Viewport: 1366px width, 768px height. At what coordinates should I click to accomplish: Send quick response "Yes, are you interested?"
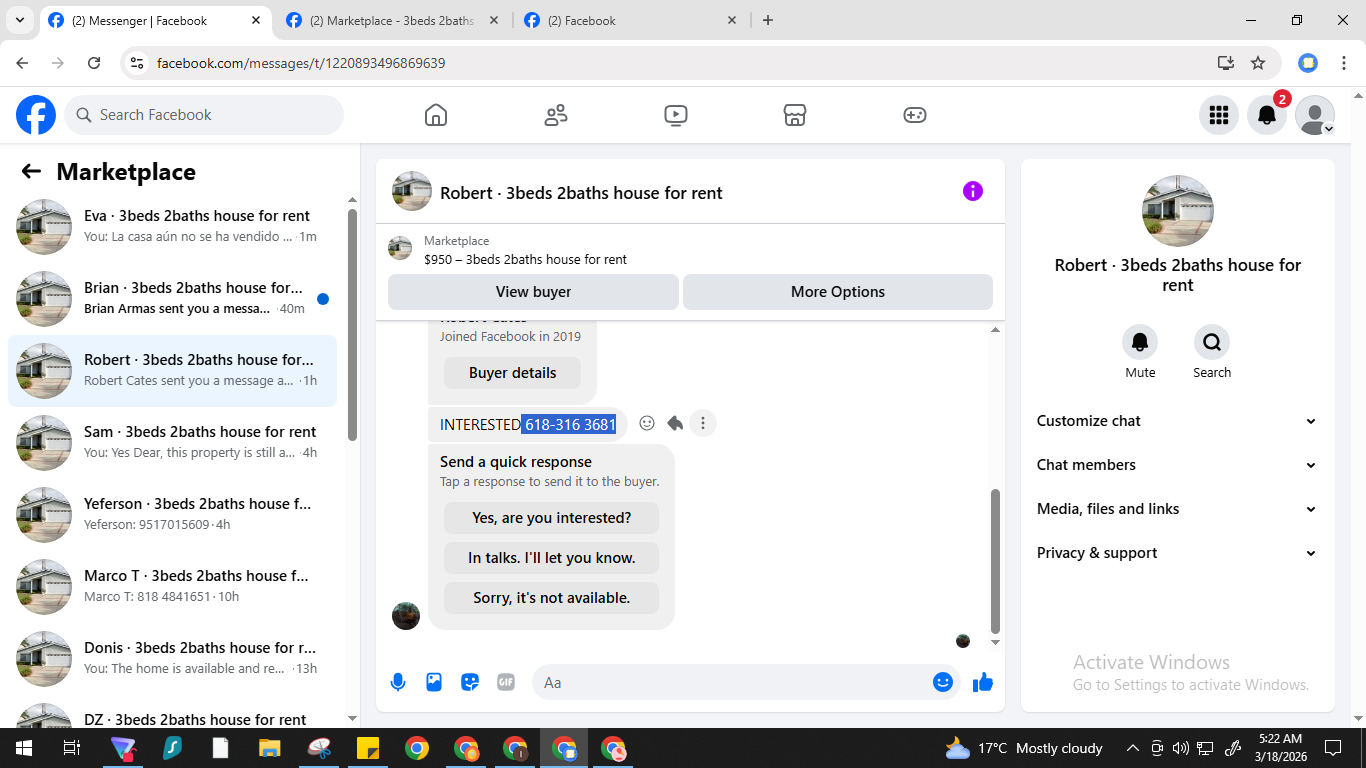tap(551, 518)
